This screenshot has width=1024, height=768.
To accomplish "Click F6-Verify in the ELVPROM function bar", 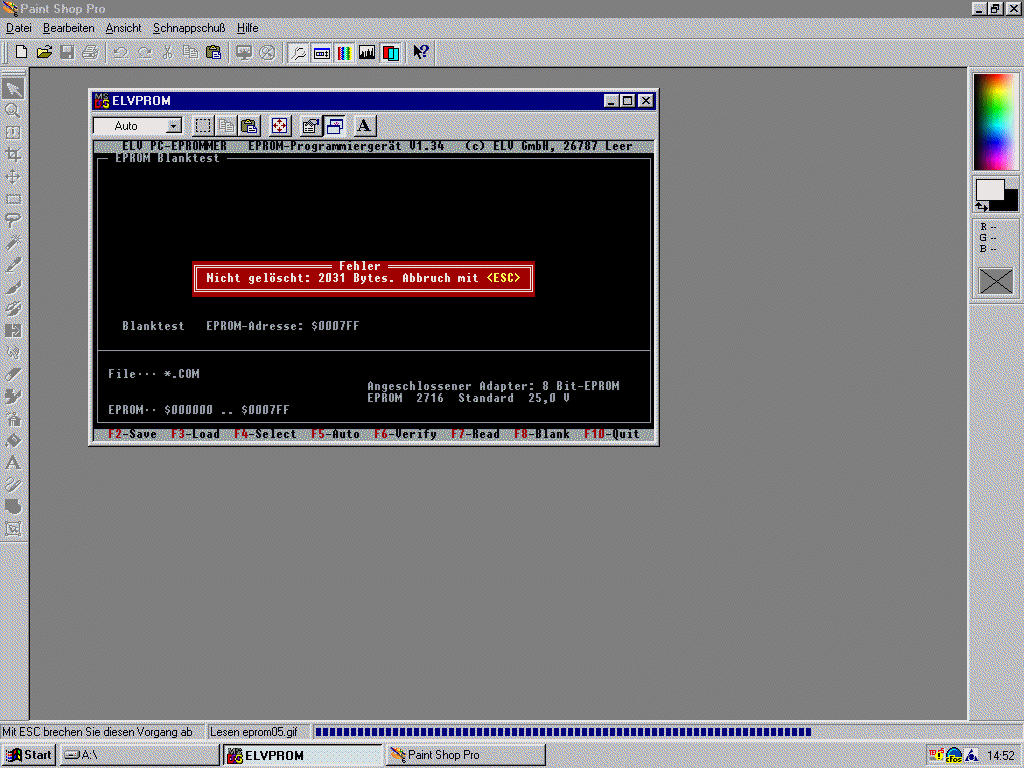I will point(405,434).
